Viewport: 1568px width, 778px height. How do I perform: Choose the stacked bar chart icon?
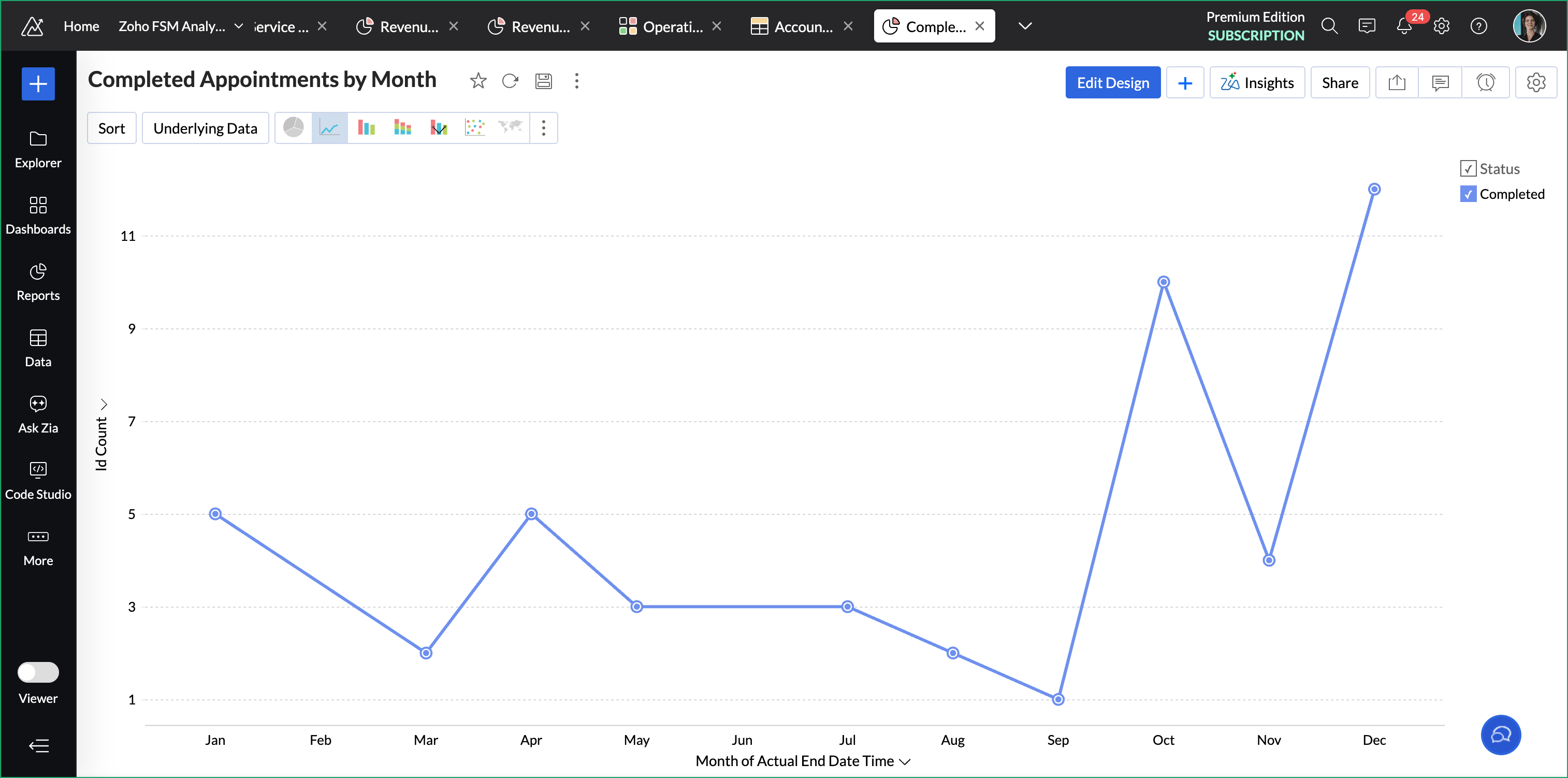tap(402, 128)
